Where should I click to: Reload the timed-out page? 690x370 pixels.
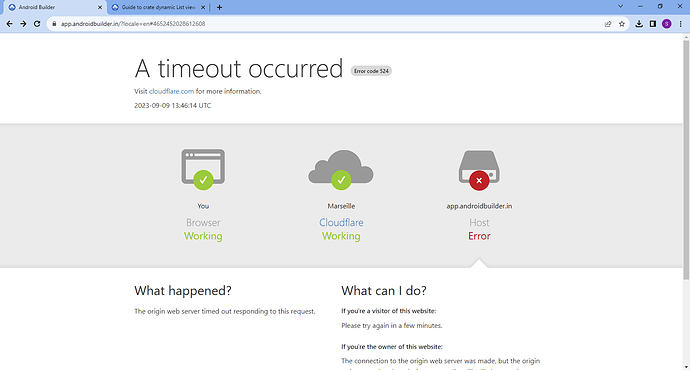[37, 24]
